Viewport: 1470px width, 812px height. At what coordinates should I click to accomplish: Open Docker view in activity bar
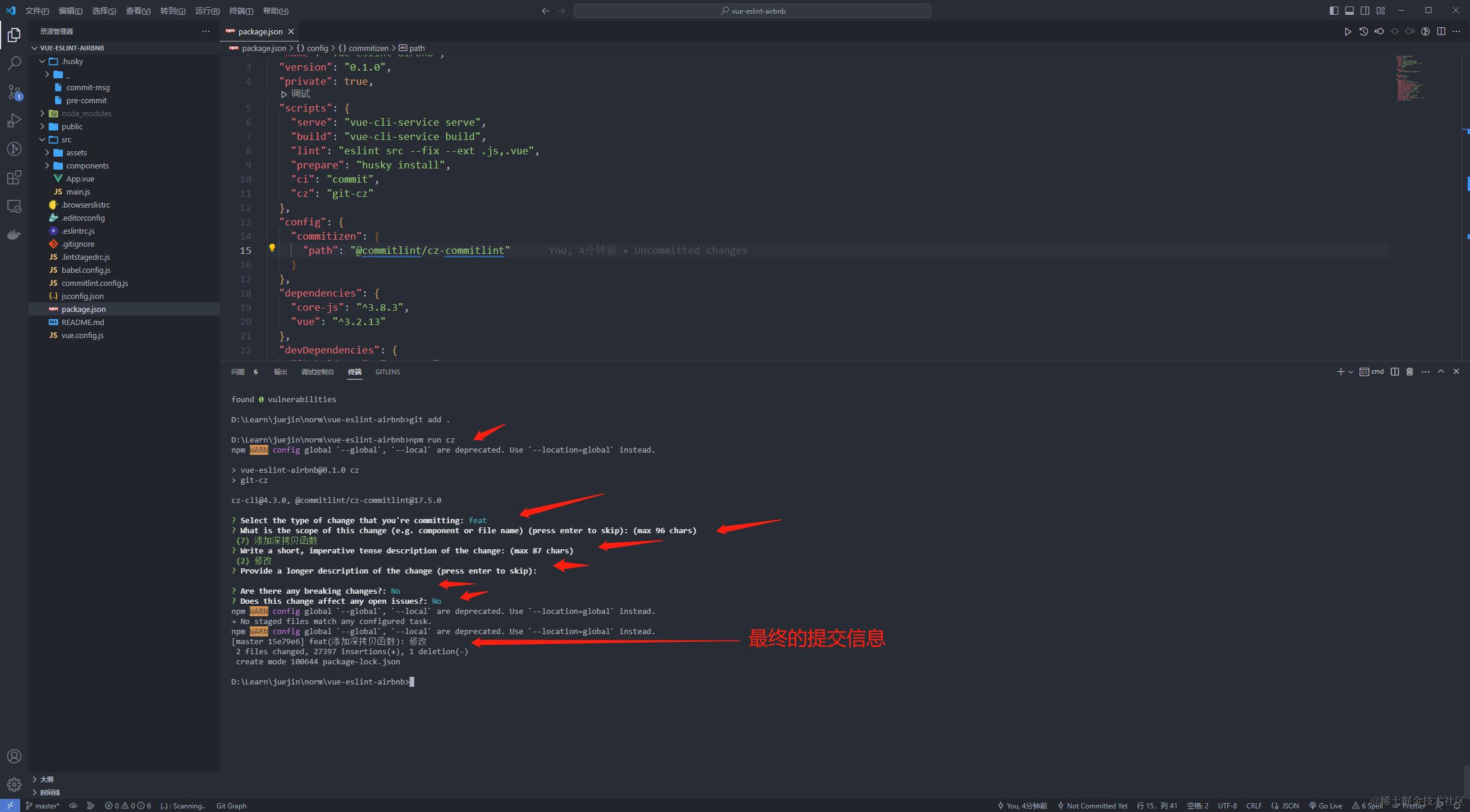[14, 235]
